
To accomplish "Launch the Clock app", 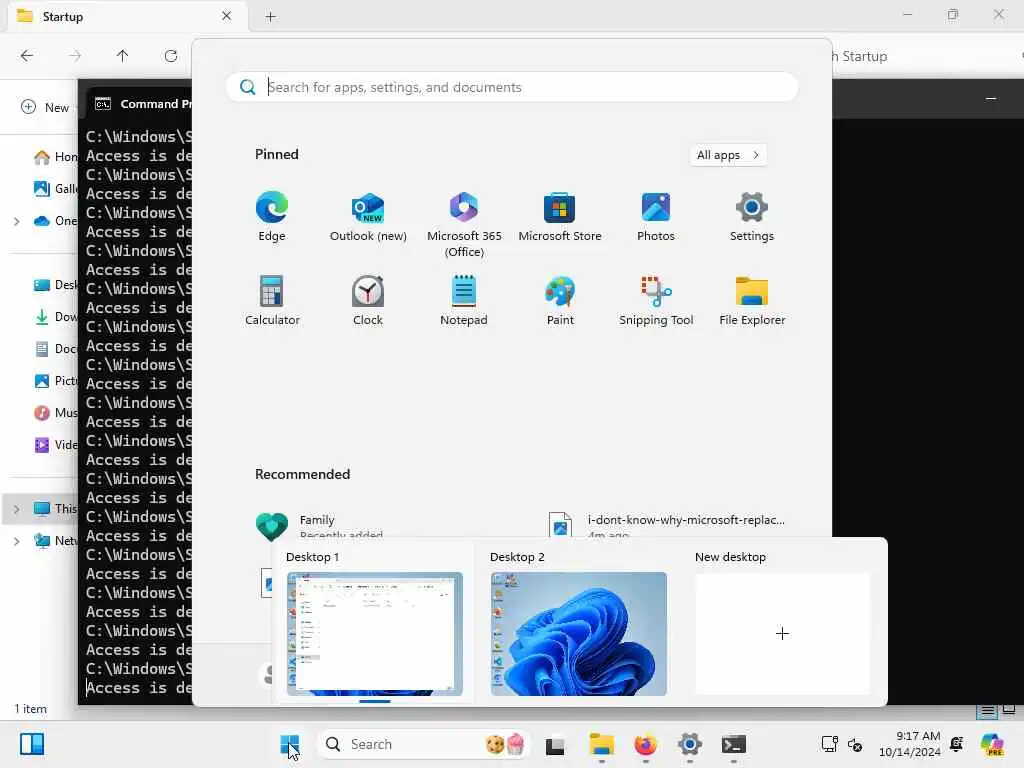I will pyautogui.click(x=368, y=300).
